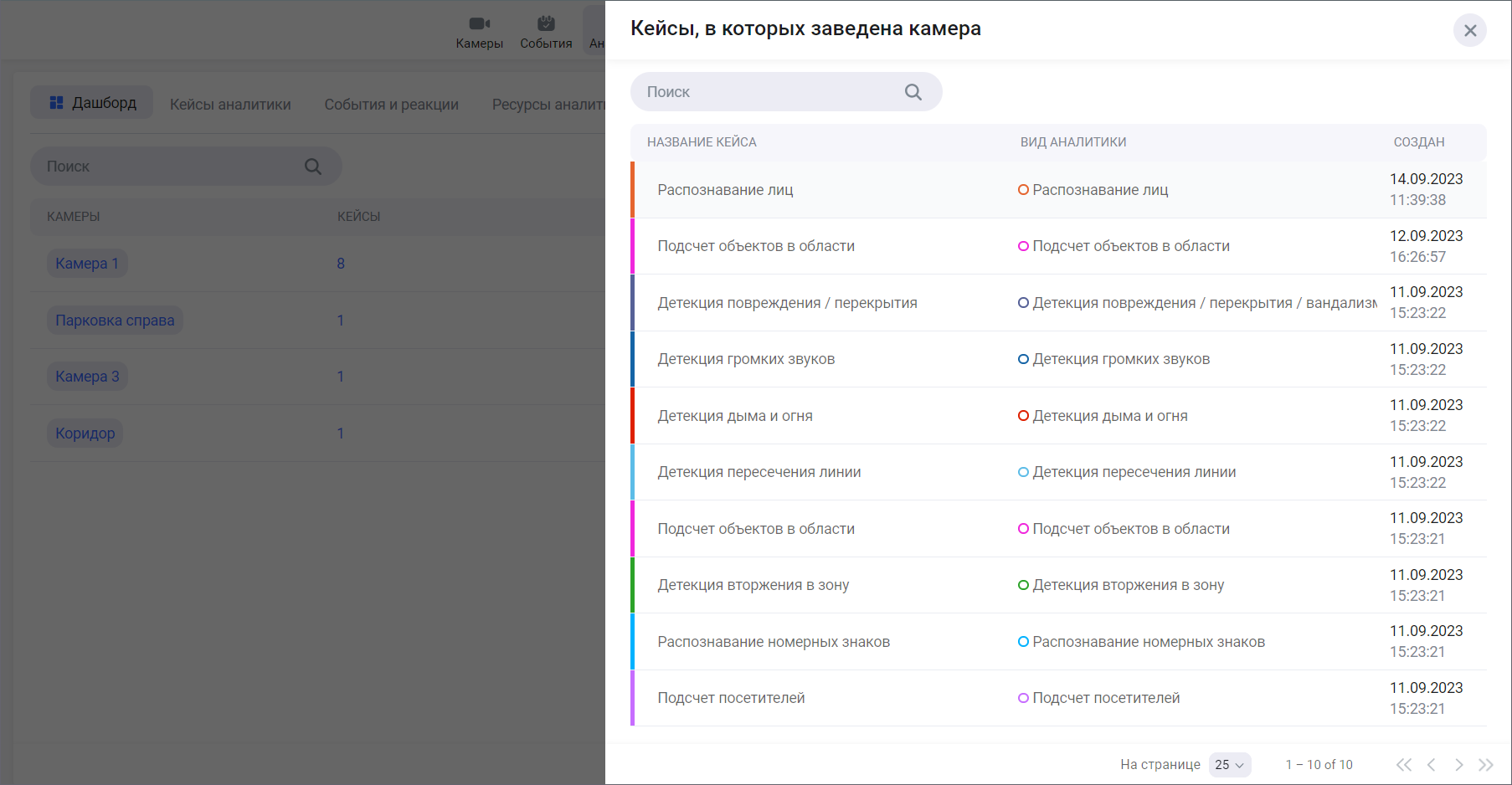Open the Распознавание лиц case row
The width and height of the screenshot is (1512, 785).
725,190
